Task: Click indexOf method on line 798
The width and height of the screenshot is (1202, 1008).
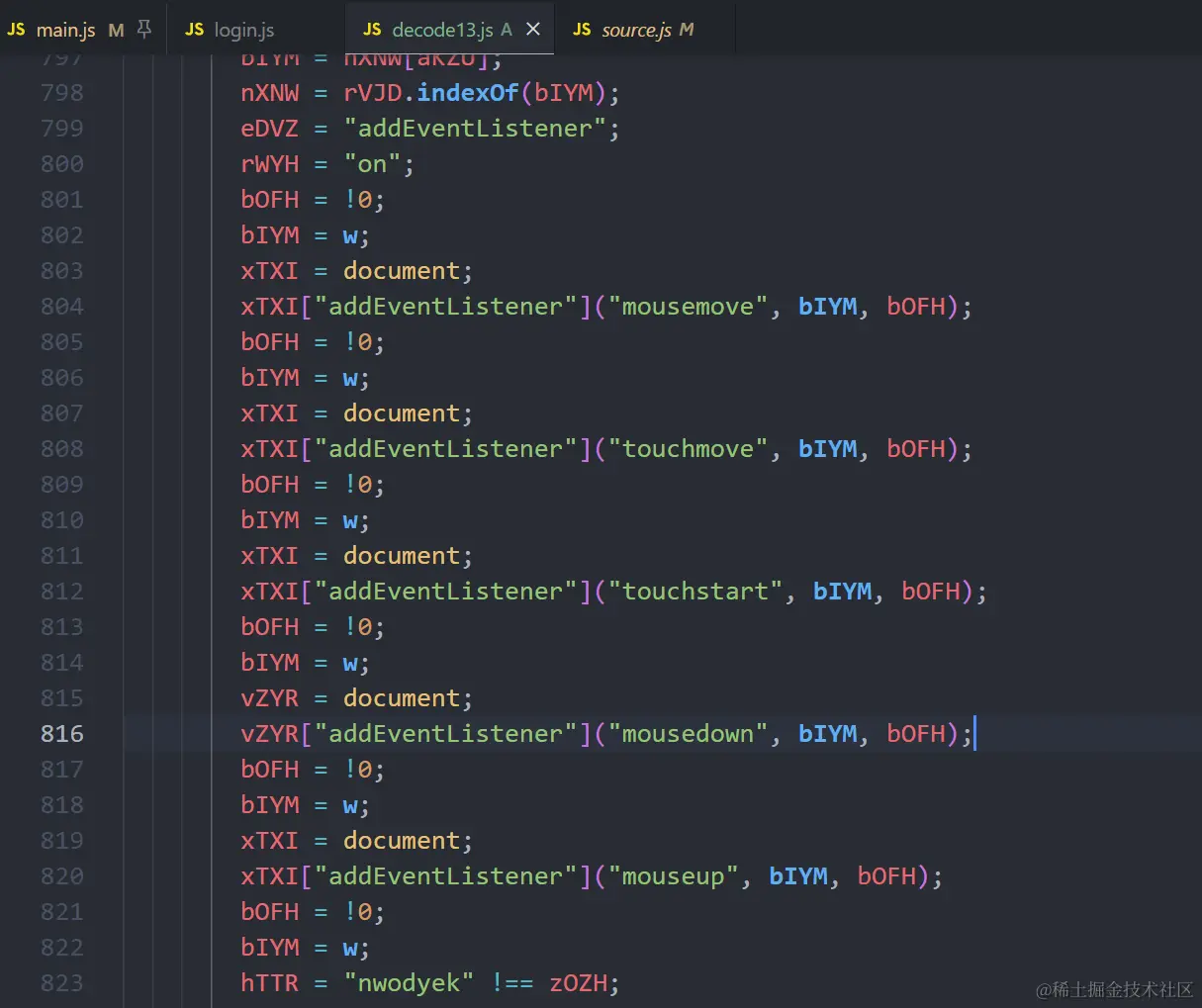Action: point(468,93)
